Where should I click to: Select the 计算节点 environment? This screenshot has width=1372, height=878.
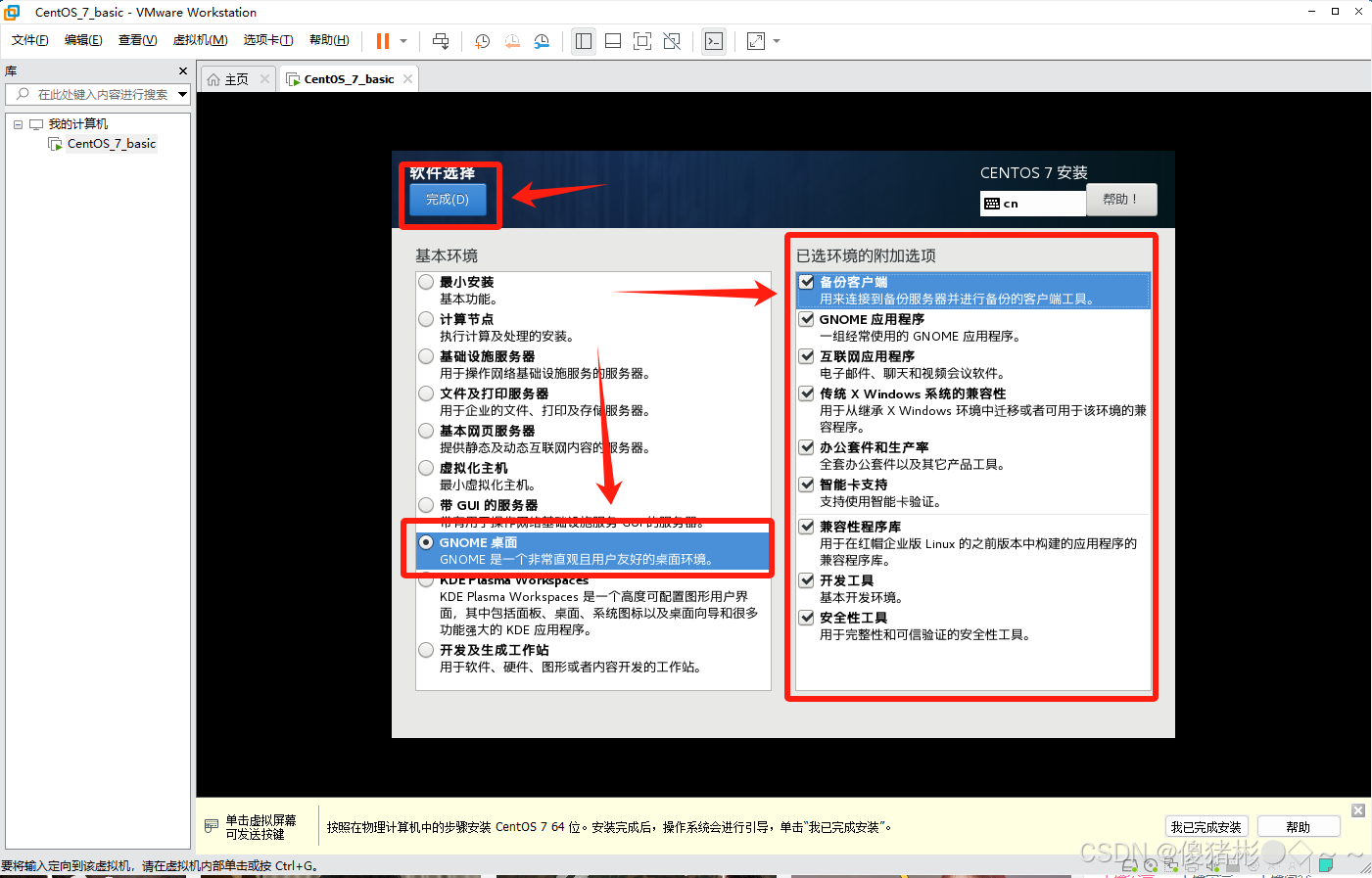pos(426,319)
